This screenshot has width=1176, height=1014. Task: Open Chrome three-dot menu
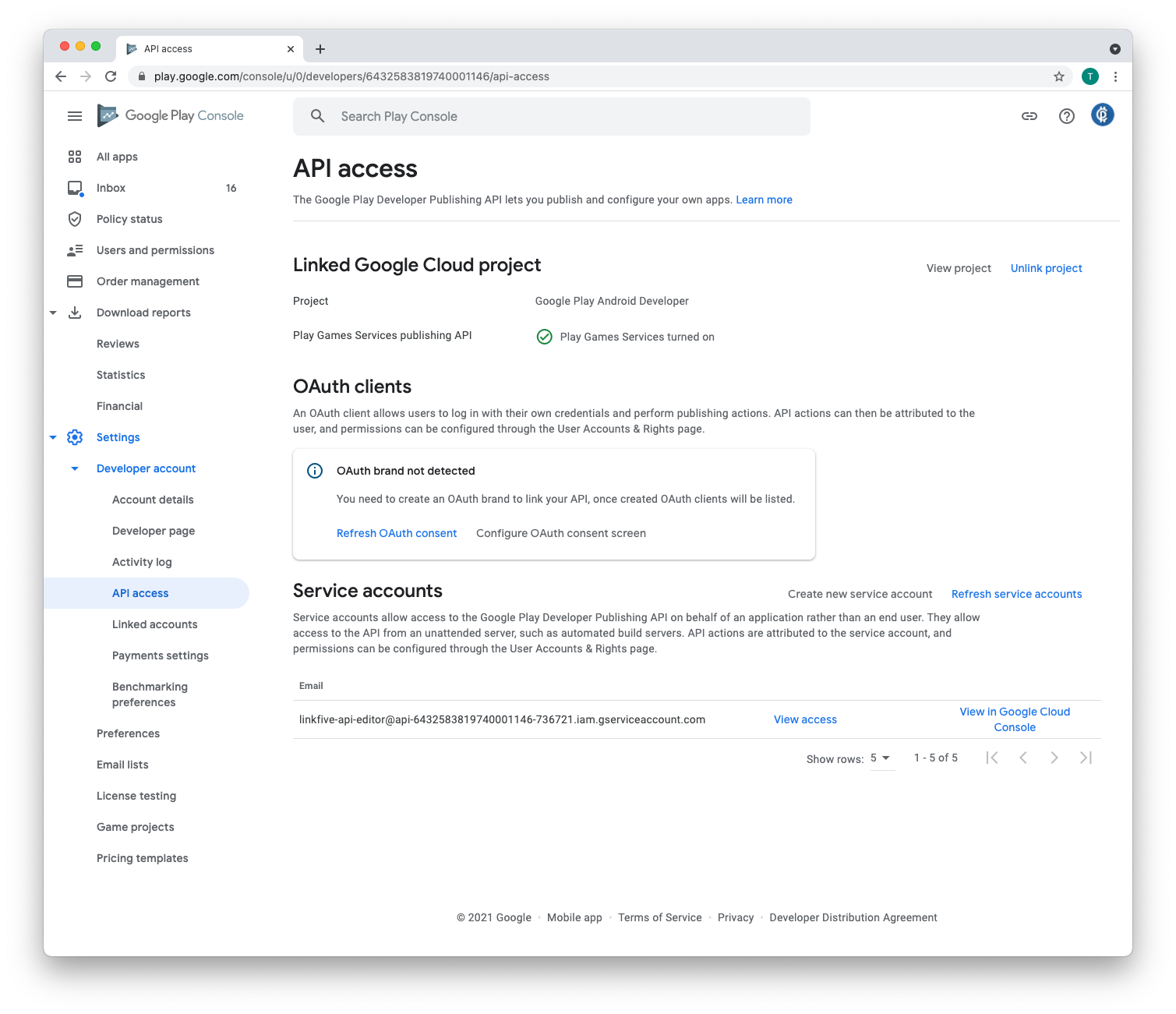pyautogui.click(x=1115, y=76)
